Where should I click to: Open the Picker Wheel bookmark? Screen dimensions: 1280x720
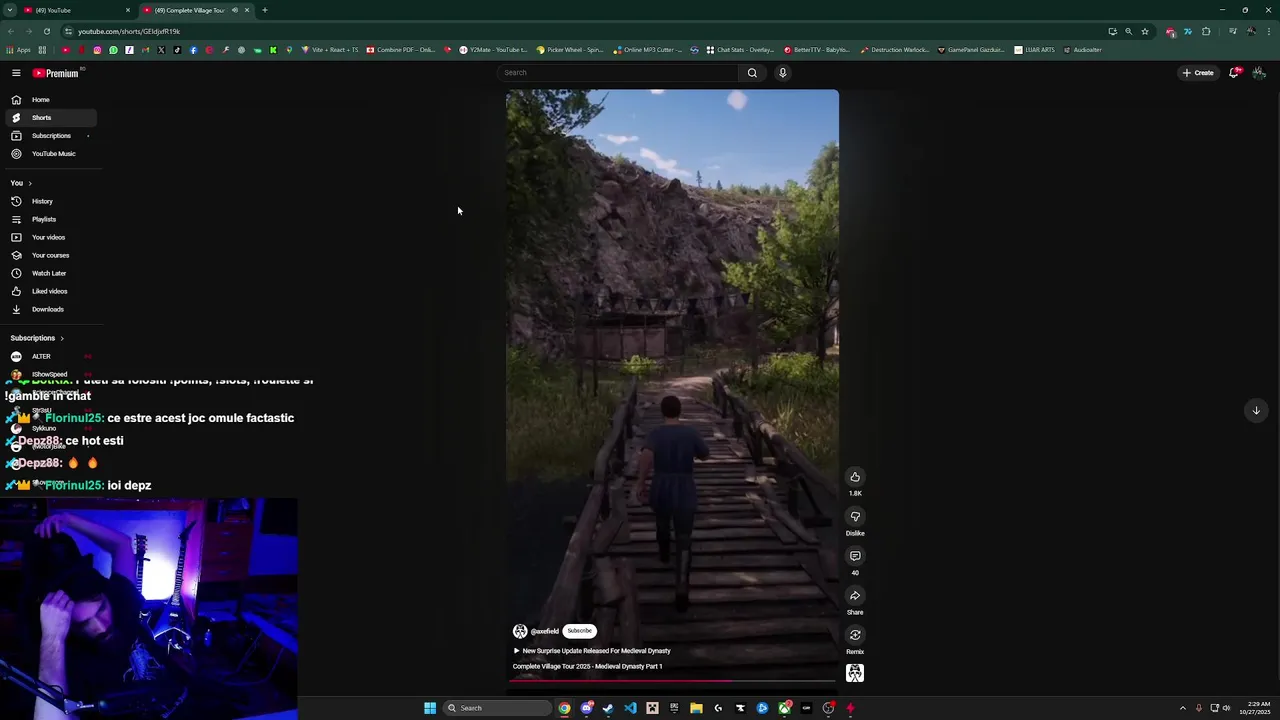[570, 50]
